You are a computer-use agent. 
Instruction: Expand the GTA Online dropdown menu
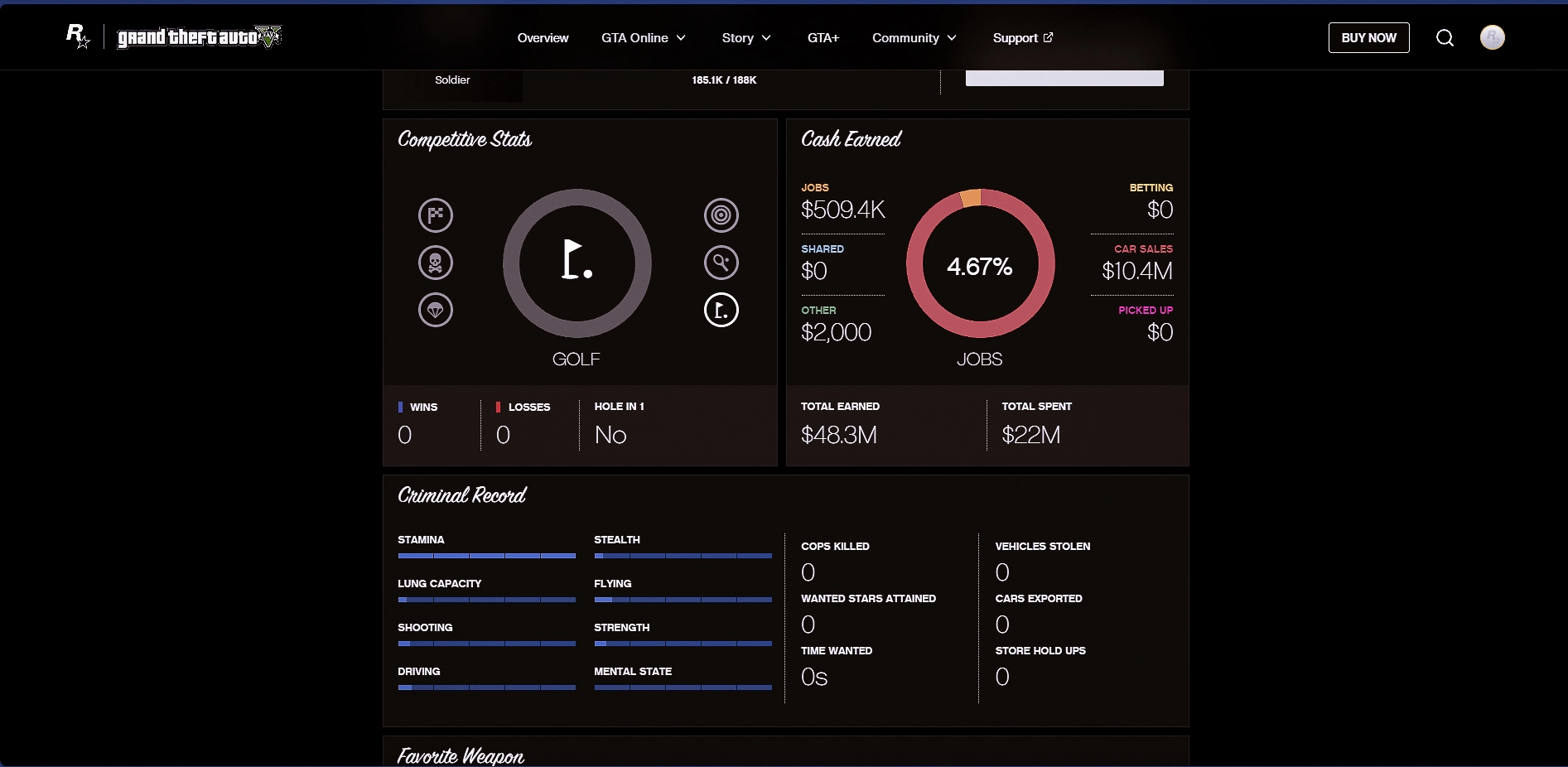click(644, 38)
